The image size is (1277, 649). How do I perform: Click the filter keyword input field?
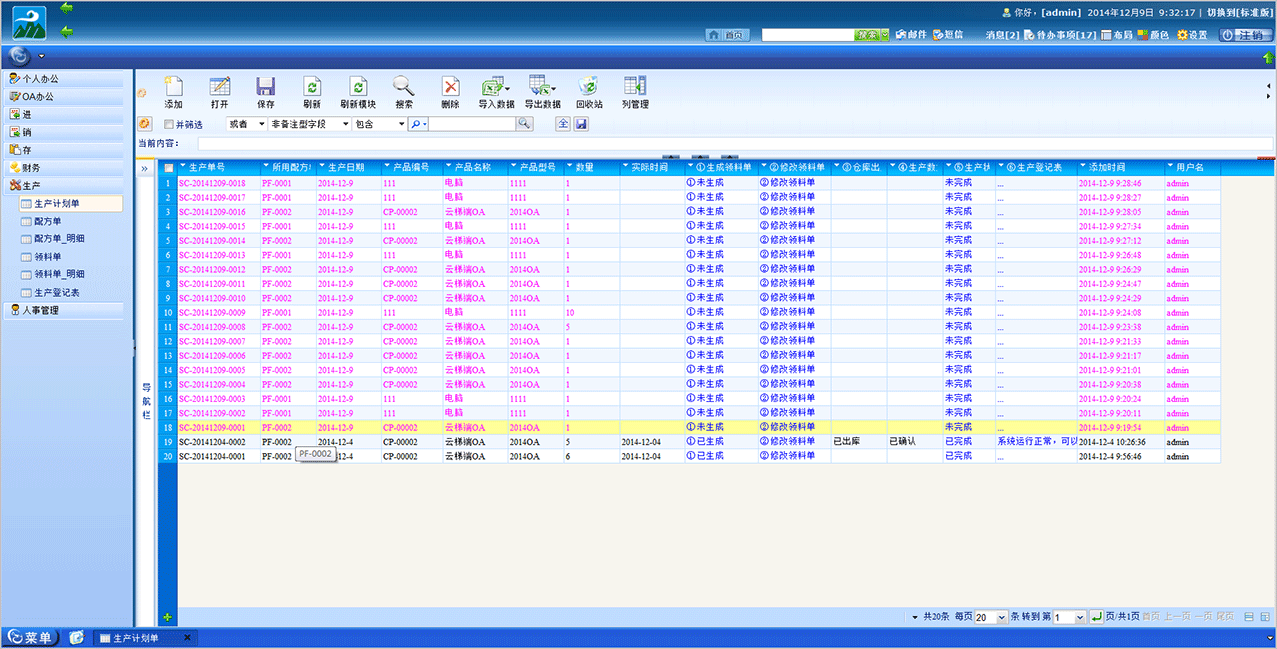coord(472,124)
